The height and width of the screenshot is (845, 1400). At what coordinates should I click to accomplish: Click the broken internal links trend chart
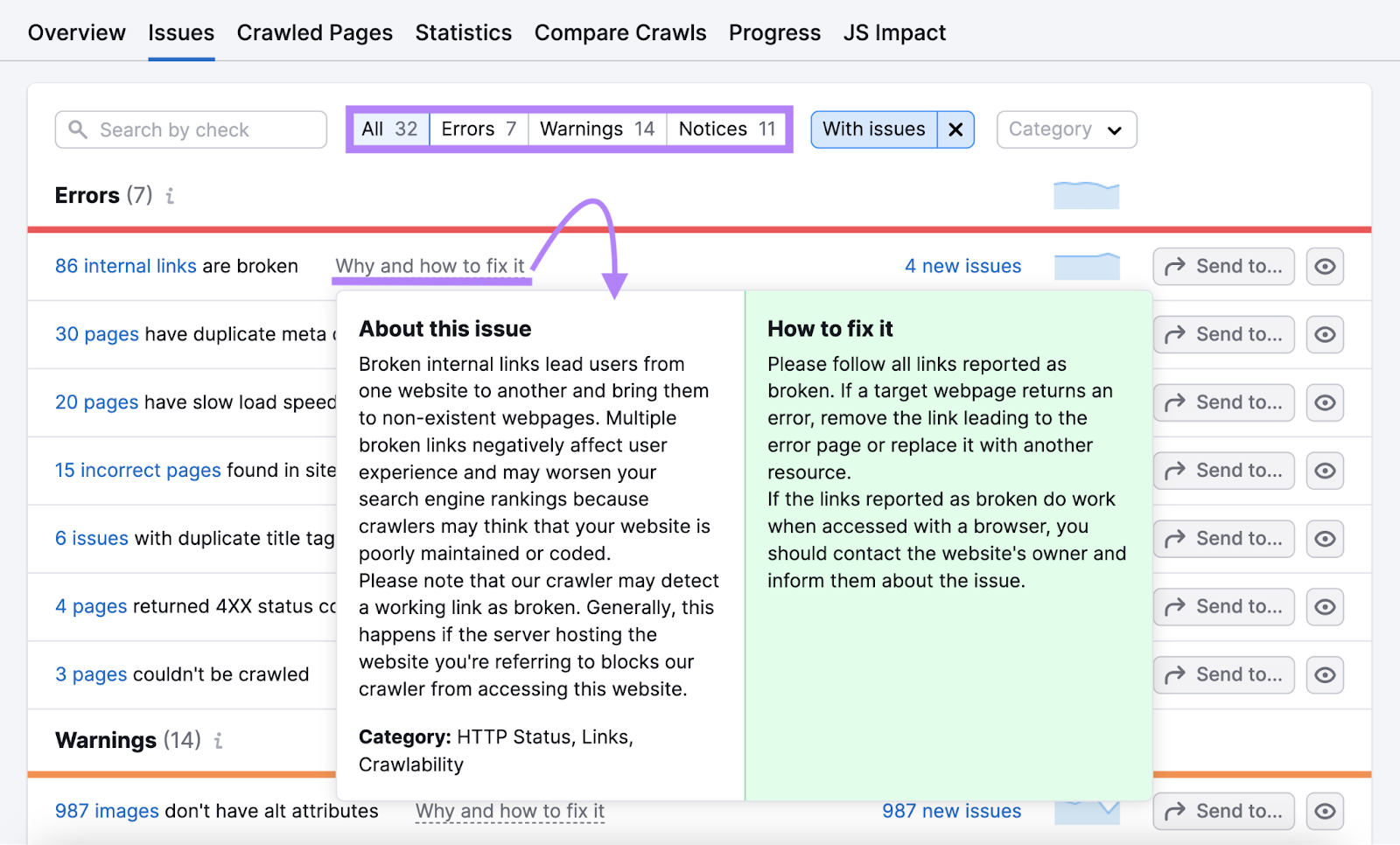click(x=1087, y=266)
